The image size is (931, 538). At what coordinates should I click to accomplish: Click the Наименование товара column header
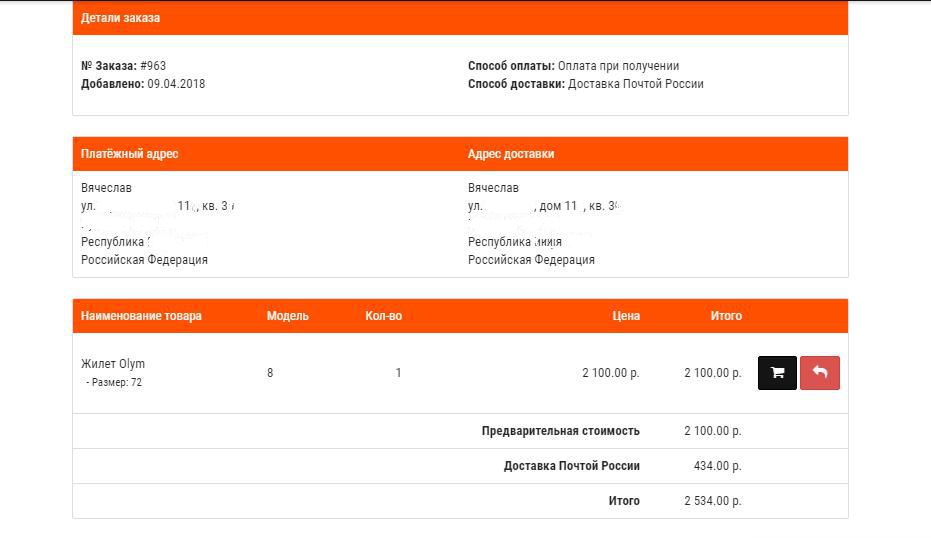(x=141, y=316)
